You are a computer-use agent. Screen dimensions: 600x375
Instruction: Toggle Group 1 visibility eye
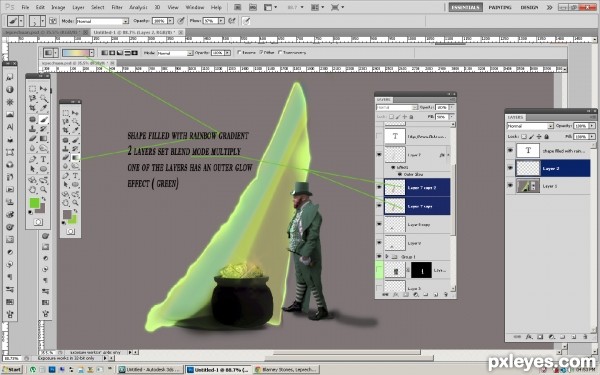tap(379, 256)
